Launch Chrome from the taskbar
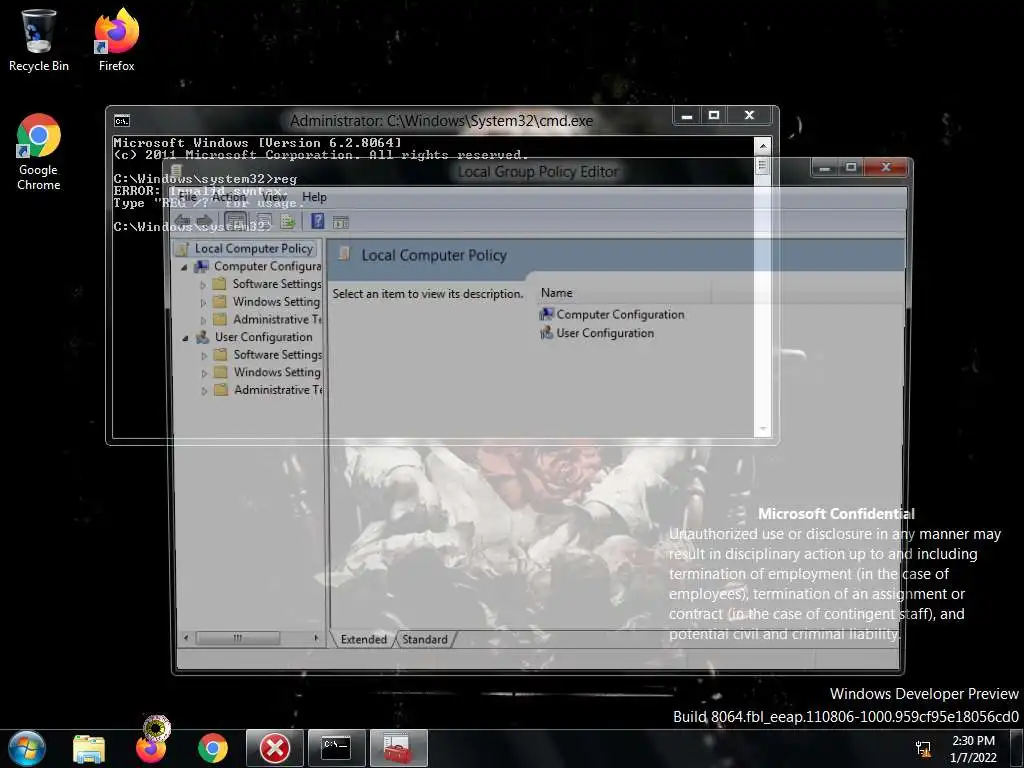The width and height of the screenshot is (1024, 768). (x=213, y=749)
